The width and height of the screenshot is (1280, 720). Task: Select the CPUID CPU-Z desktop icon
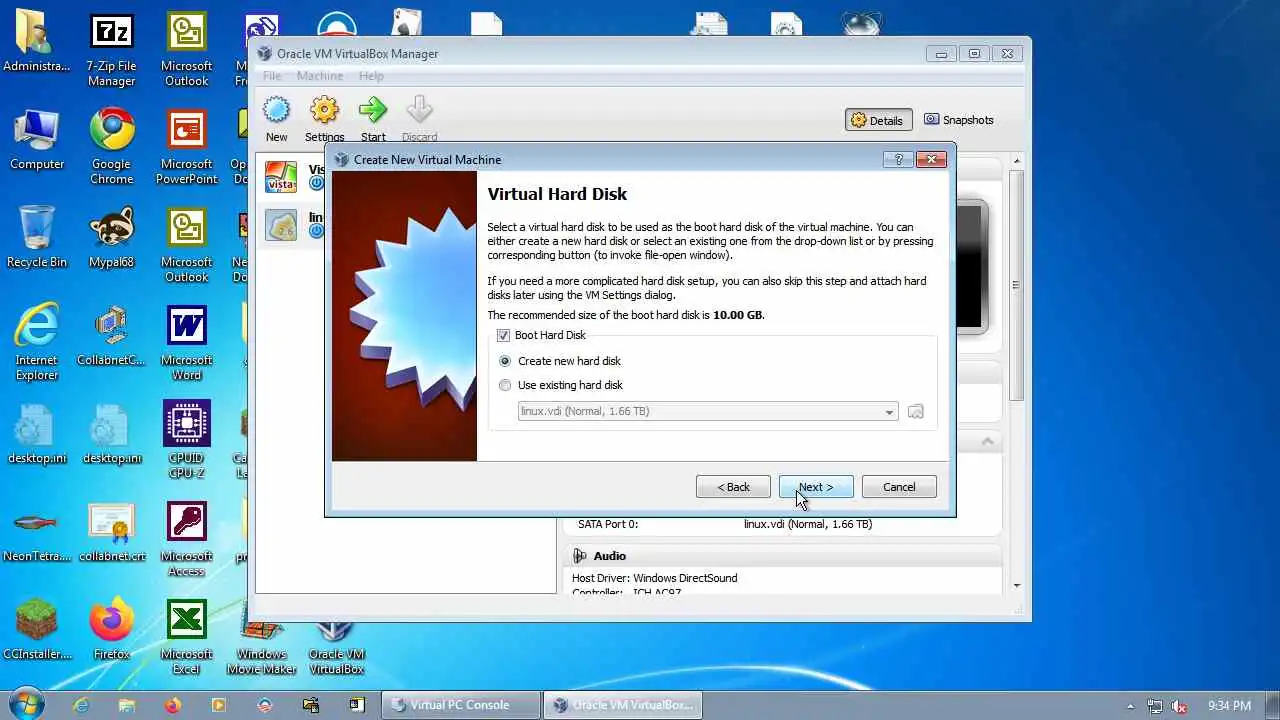[186, 441]
